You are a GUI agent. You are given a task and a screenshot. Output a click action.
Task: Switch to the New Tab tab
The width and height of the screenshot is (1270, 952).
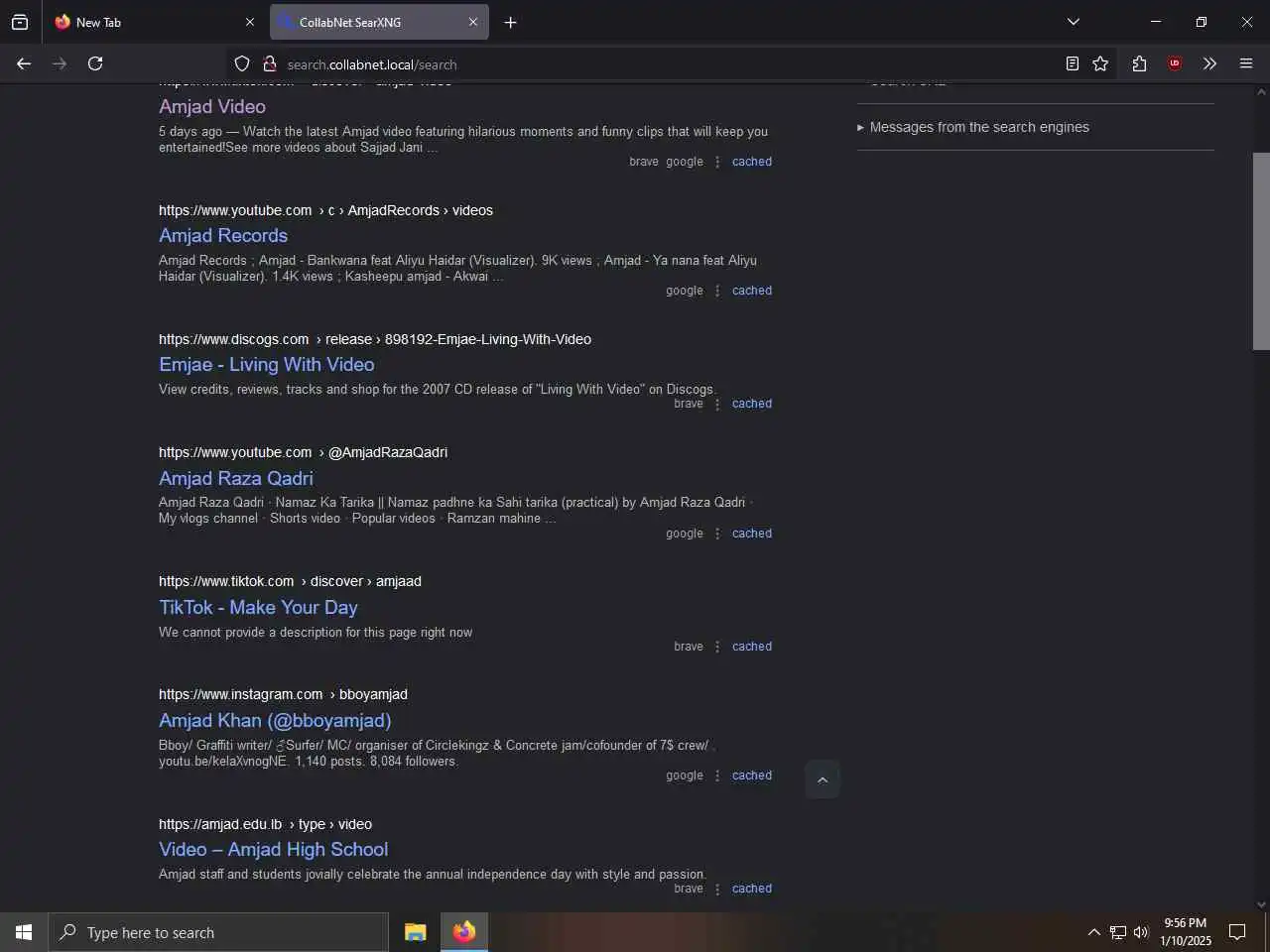click(x=156, y=22)
